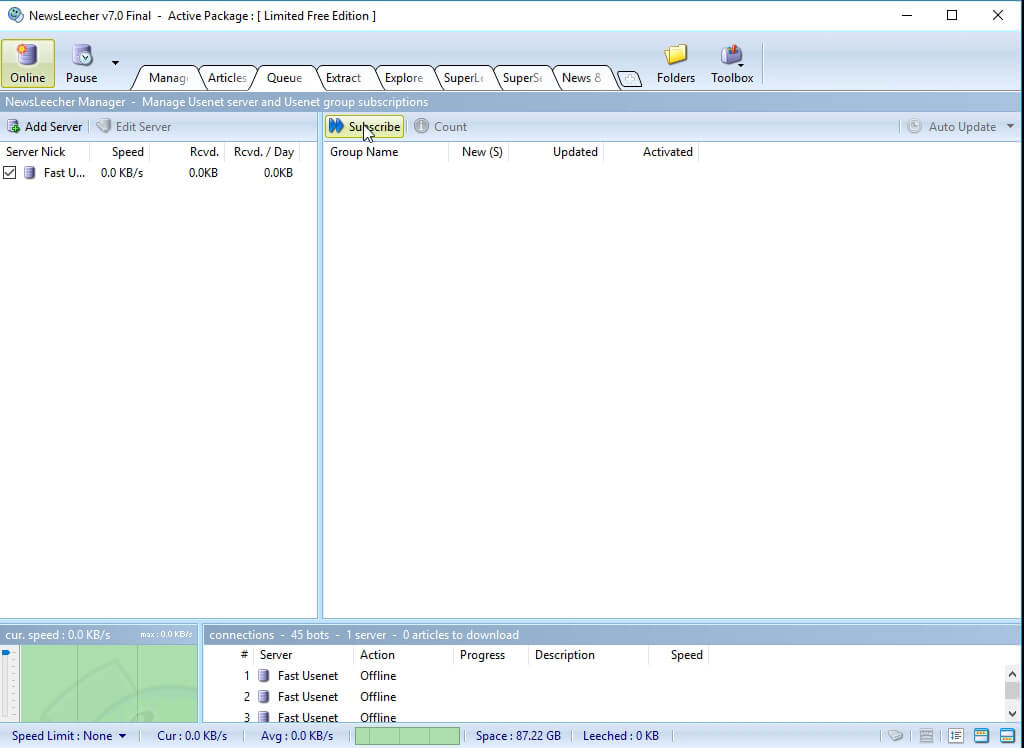The height and width of the screenshot is (748, 1024).
Task: Open the SuperLeech tab
Action: pyautogui.click(x=462, y=78)
